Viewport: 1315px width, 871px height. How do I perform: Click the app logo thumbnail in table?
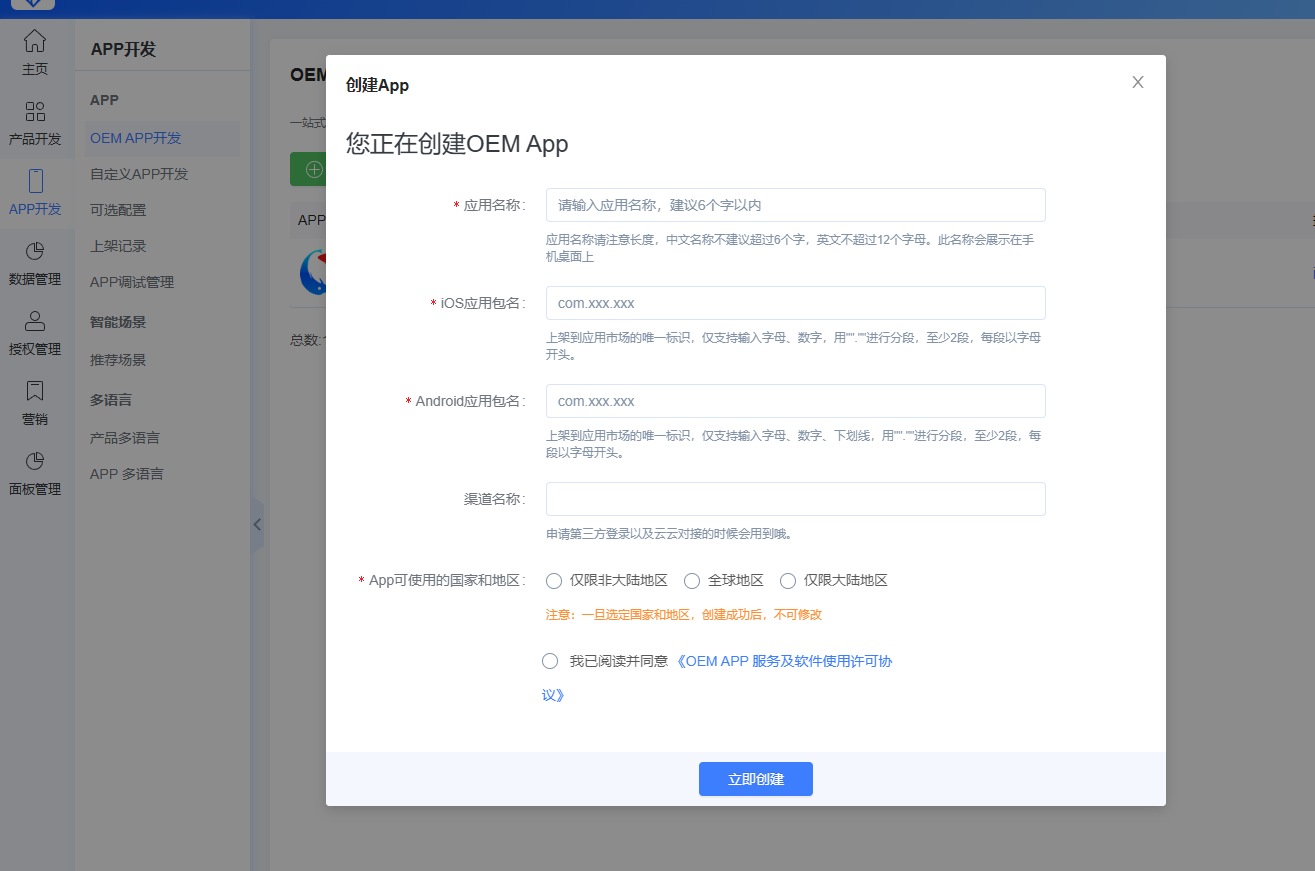(313, 272)
